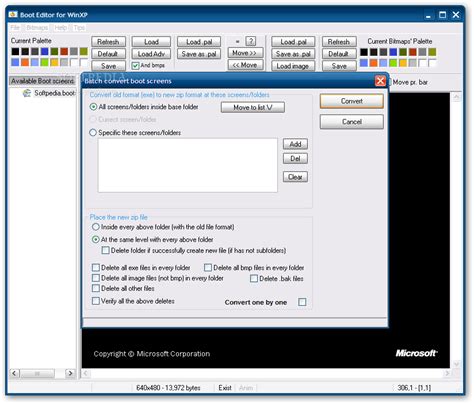This screenshot has width=474, height=404.
Task: Click preview horizontal scrollbar left arrow
Action: pos(86,373)
